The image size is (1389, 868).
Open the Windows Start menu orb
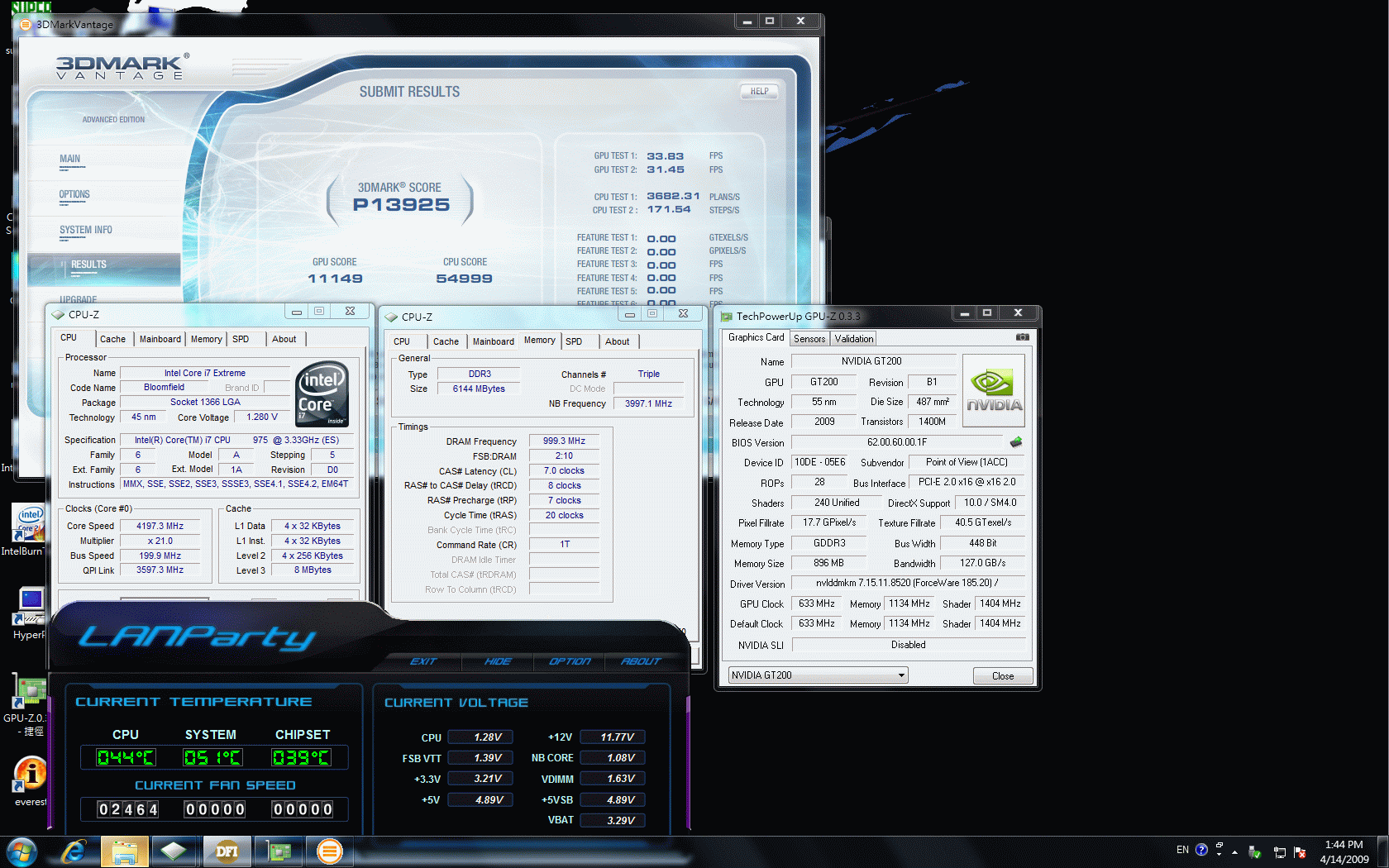point(21,851)
